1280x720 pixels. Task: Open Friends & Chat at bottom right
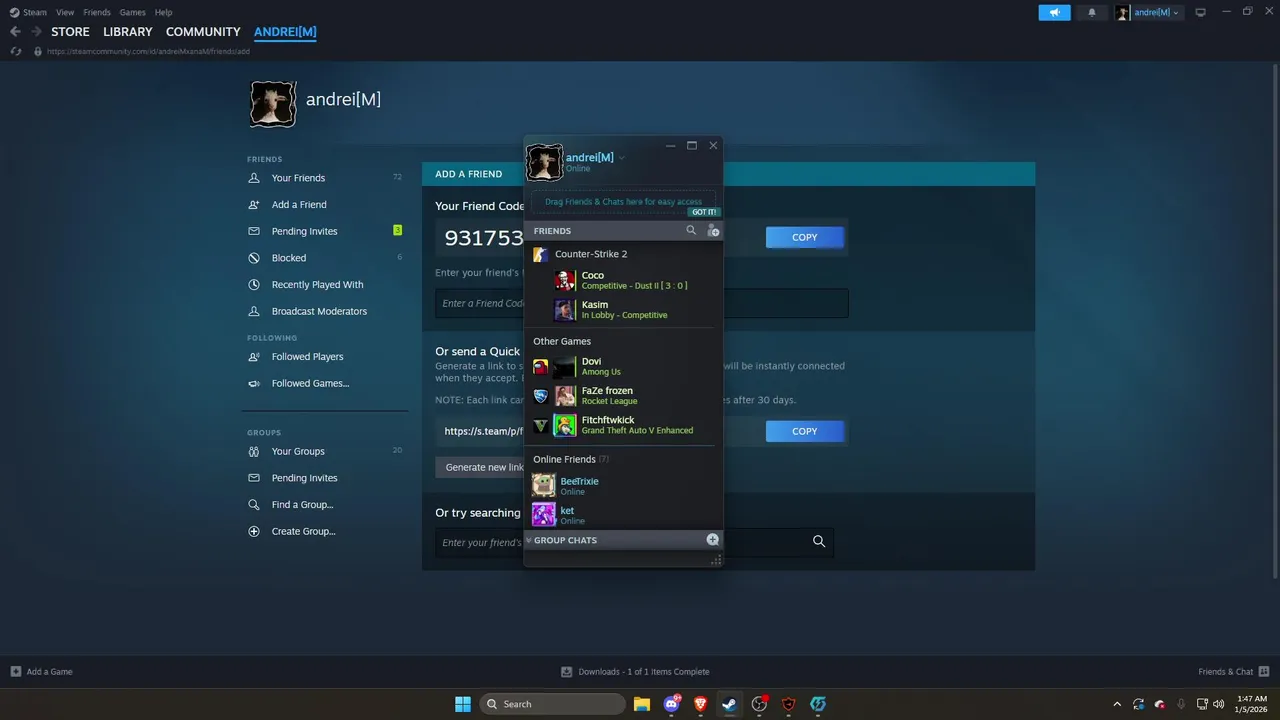click(x=1234, y=672)
